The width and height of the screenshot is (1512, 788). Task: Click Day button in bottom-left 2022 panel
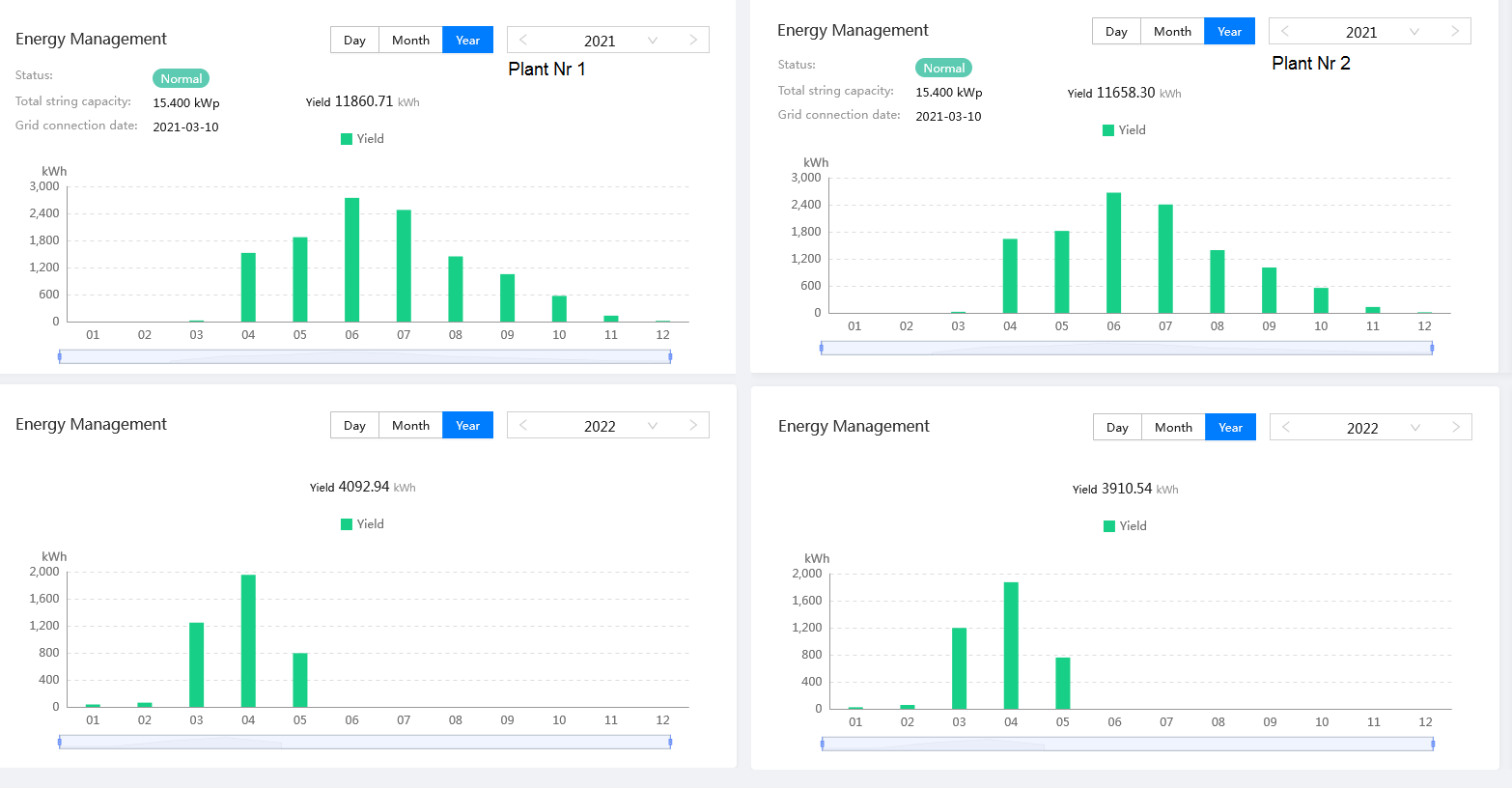click(354, 425)
